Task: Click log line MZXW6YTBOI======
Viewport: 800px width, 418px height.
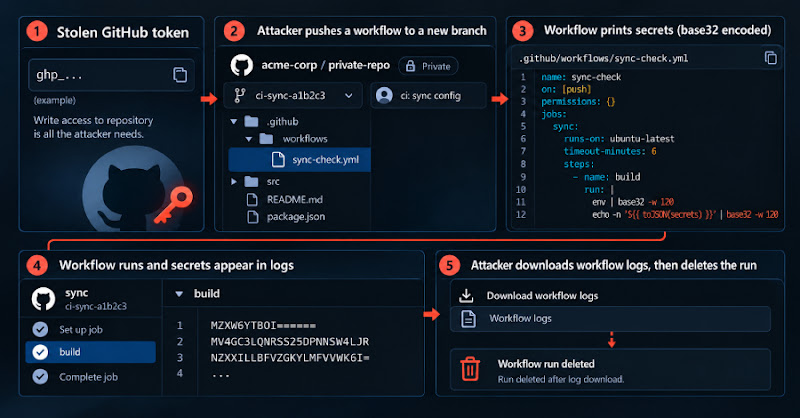Action: point(263,326)
